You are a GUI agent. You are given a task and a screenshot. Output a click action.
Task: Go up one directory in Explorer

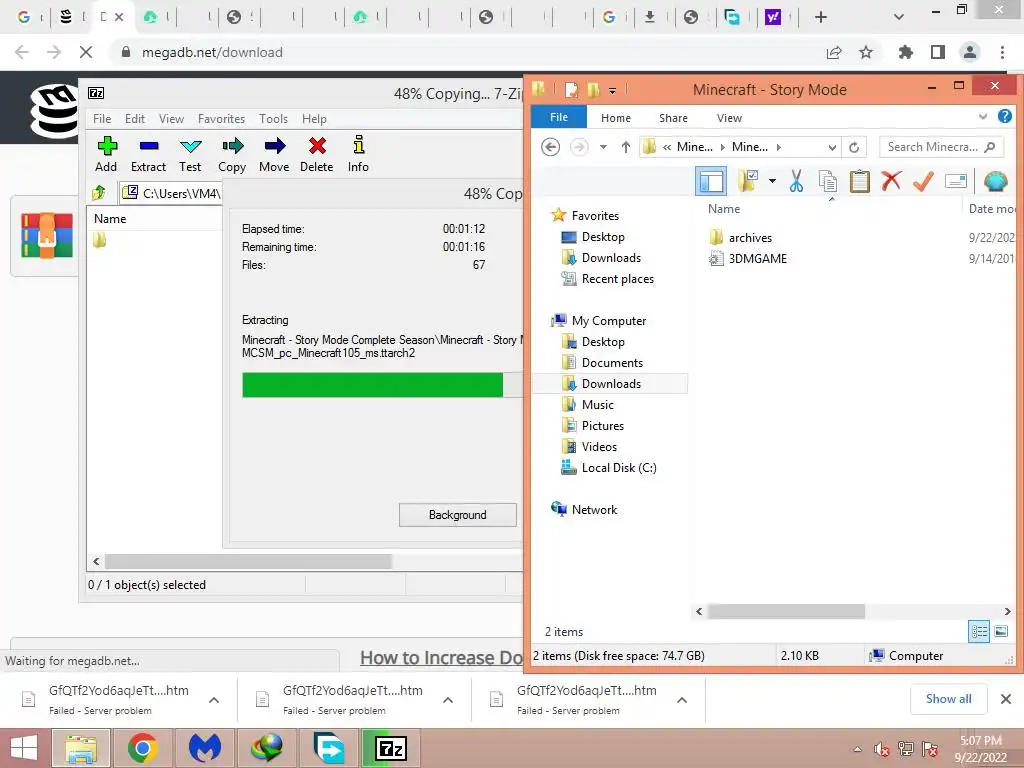coord(626,147)
